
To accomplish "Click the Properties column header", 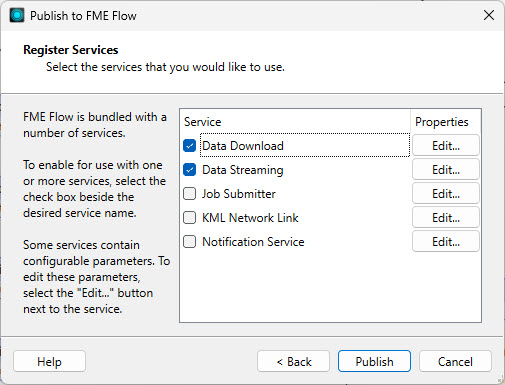I will tap(442, 122).
